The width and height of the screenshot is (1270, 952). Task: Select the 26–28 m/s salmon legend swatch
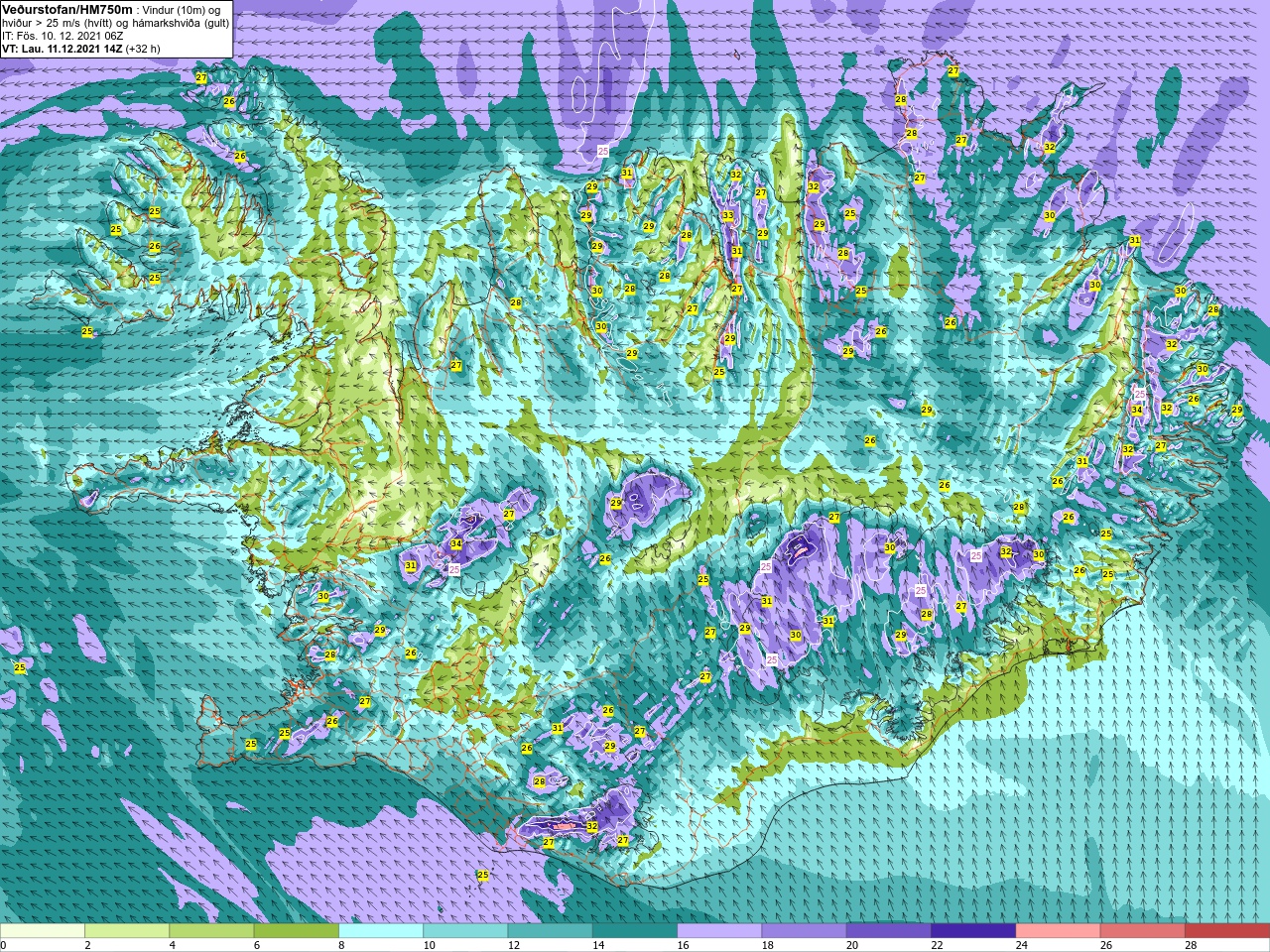point(1143,931)
